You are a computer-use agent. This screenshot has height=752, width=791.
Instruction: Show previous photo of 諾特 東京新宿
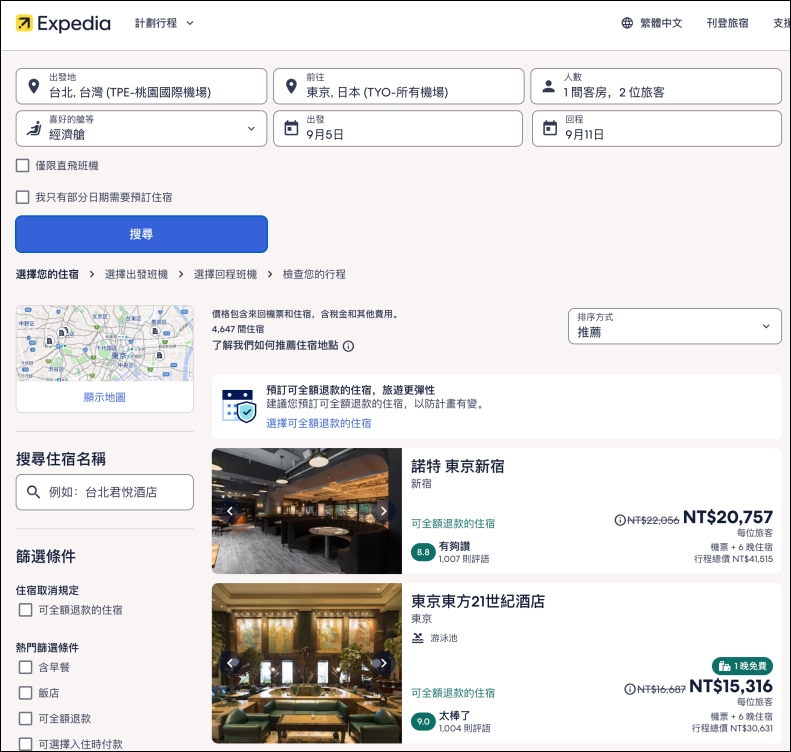pos(230,511)
